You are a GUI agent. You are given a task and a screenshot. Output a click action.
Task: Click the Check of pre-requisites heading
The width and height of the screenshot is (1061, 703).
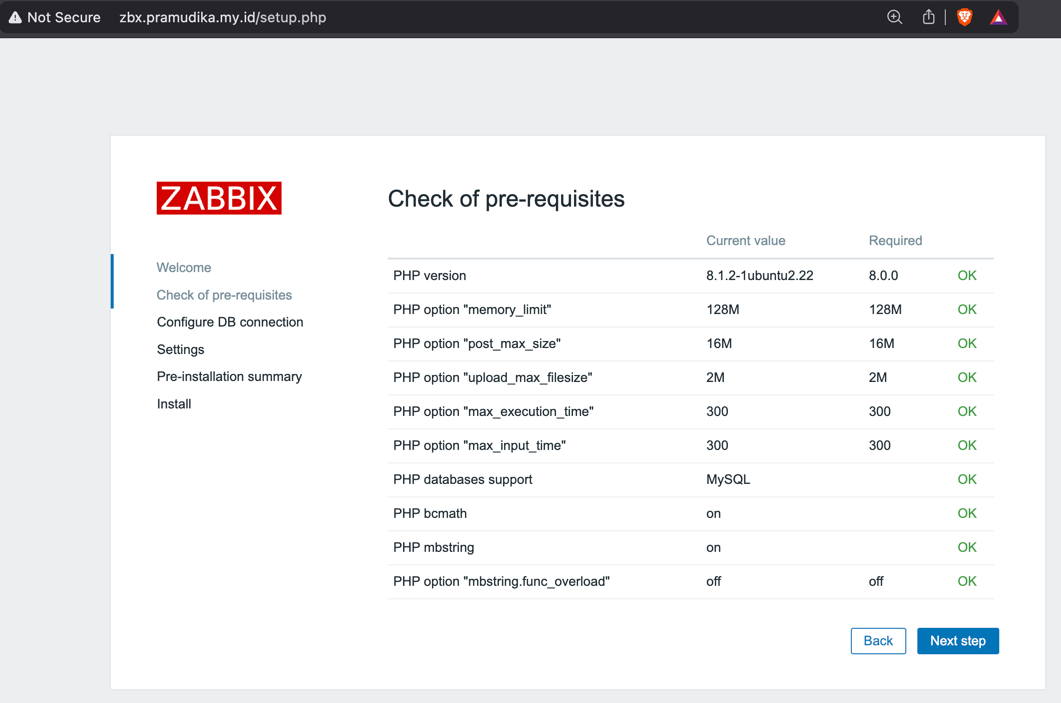[x=506, y=199]
